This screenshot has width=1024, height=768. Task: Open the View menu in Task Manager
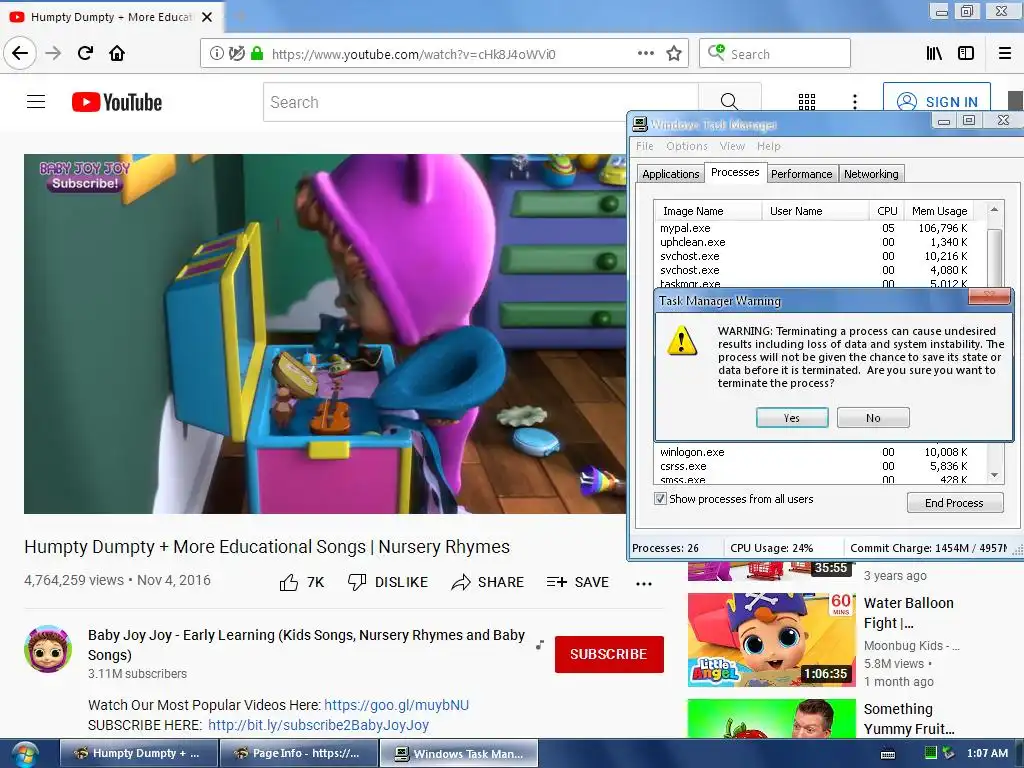point(732,146)
